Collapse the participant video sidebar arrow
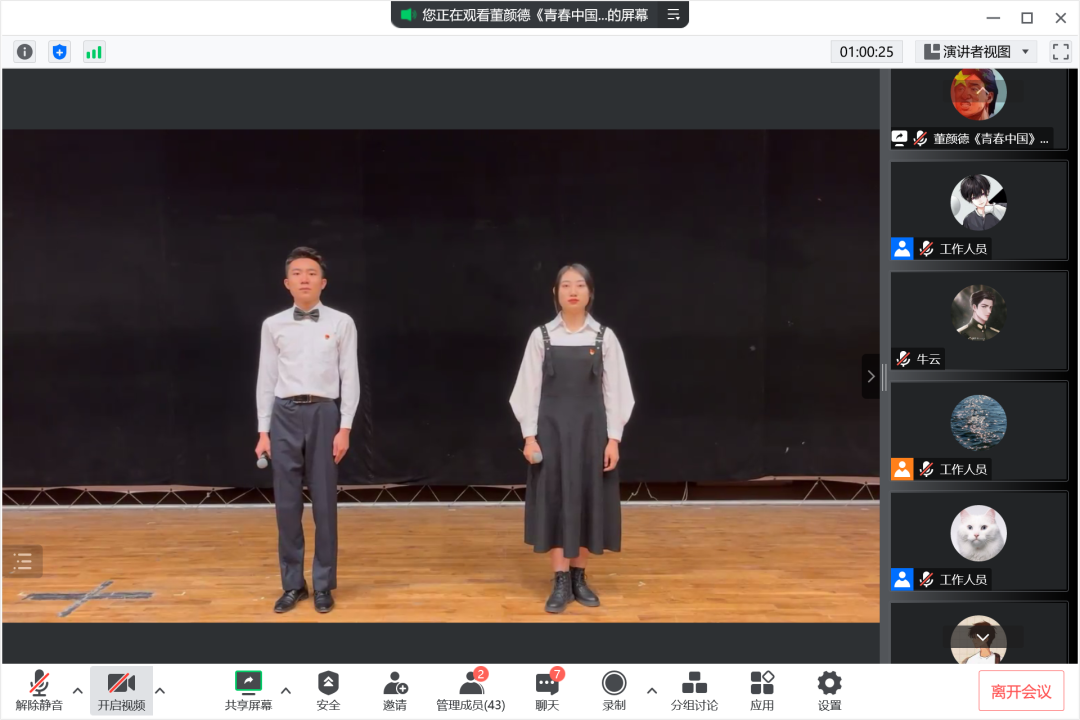Image resolution: width=1080 pixels, height=720 pixels. pyautogui.click(x=870, y=376)
